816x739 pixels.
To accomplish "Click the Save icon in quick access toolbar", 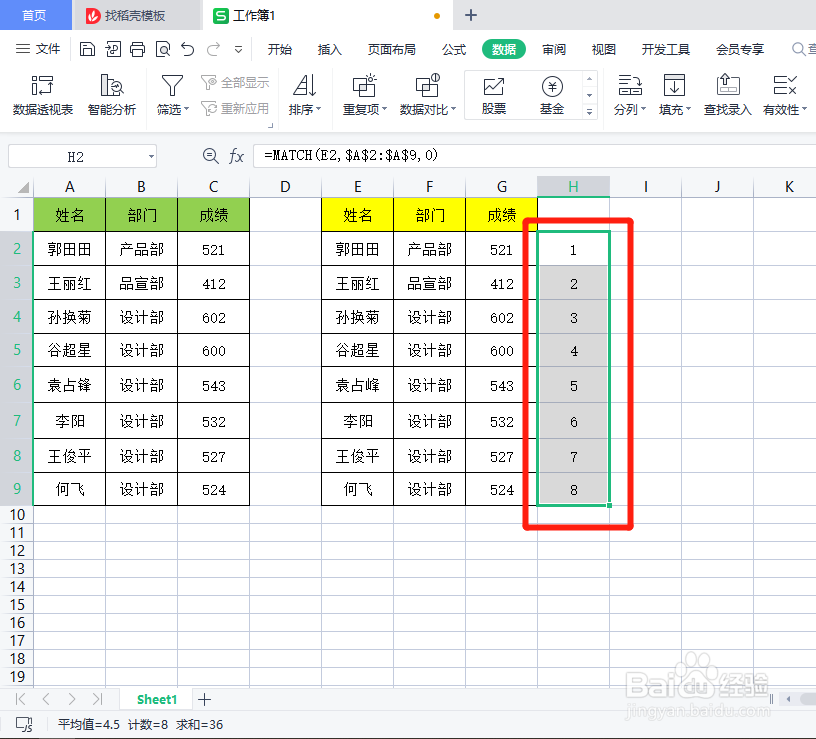I will point(87,48).
